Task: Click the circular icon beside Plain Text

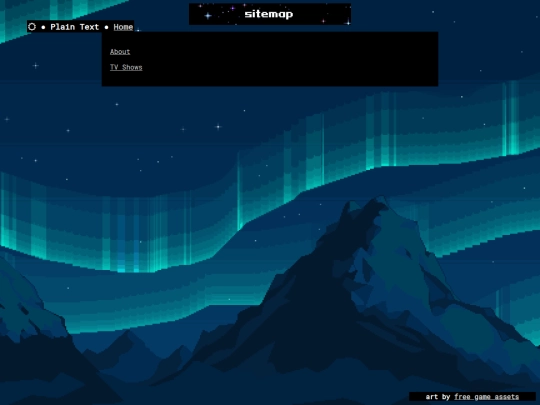Action: 32,27
